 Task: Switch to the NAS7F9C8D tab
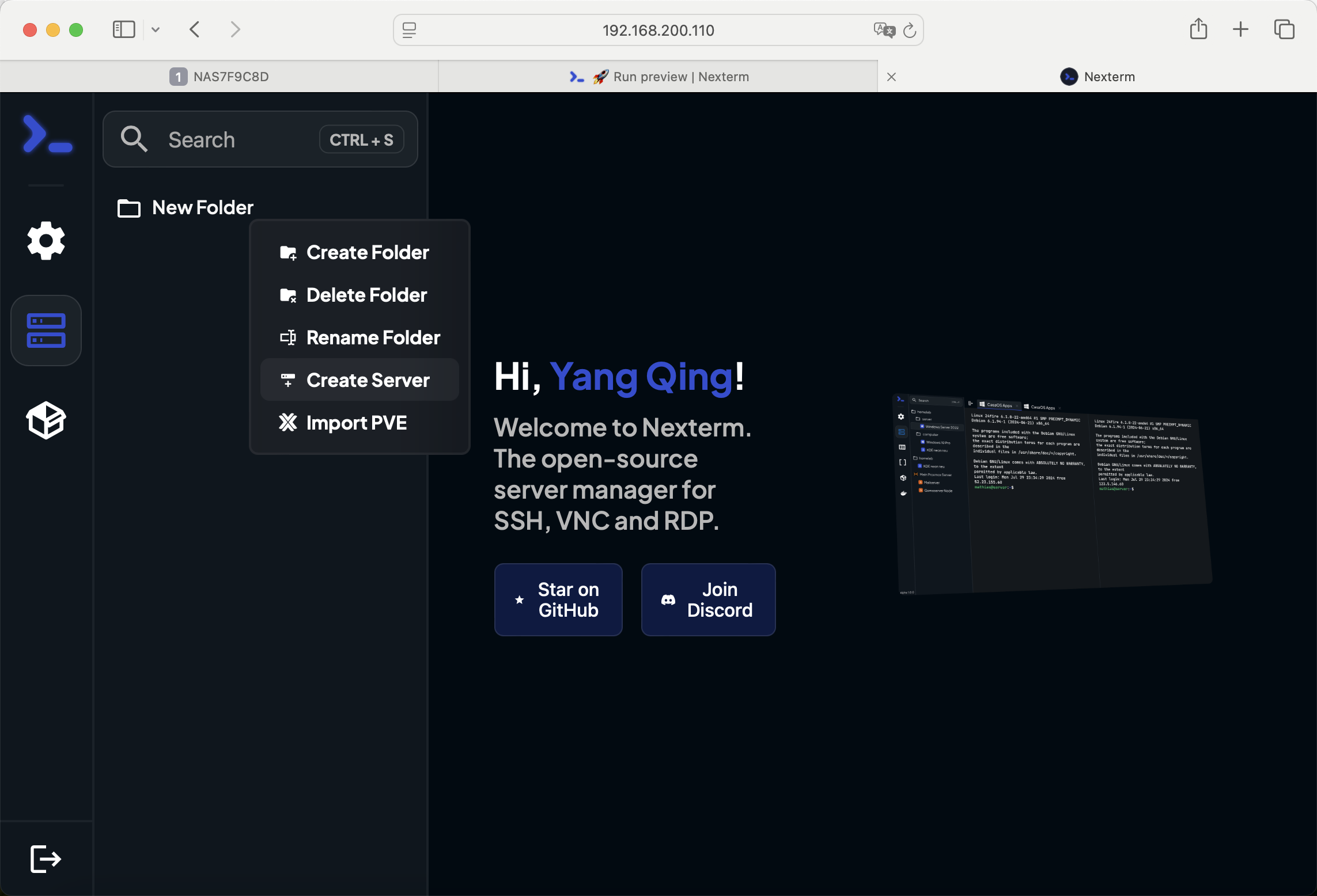(219, 77)
